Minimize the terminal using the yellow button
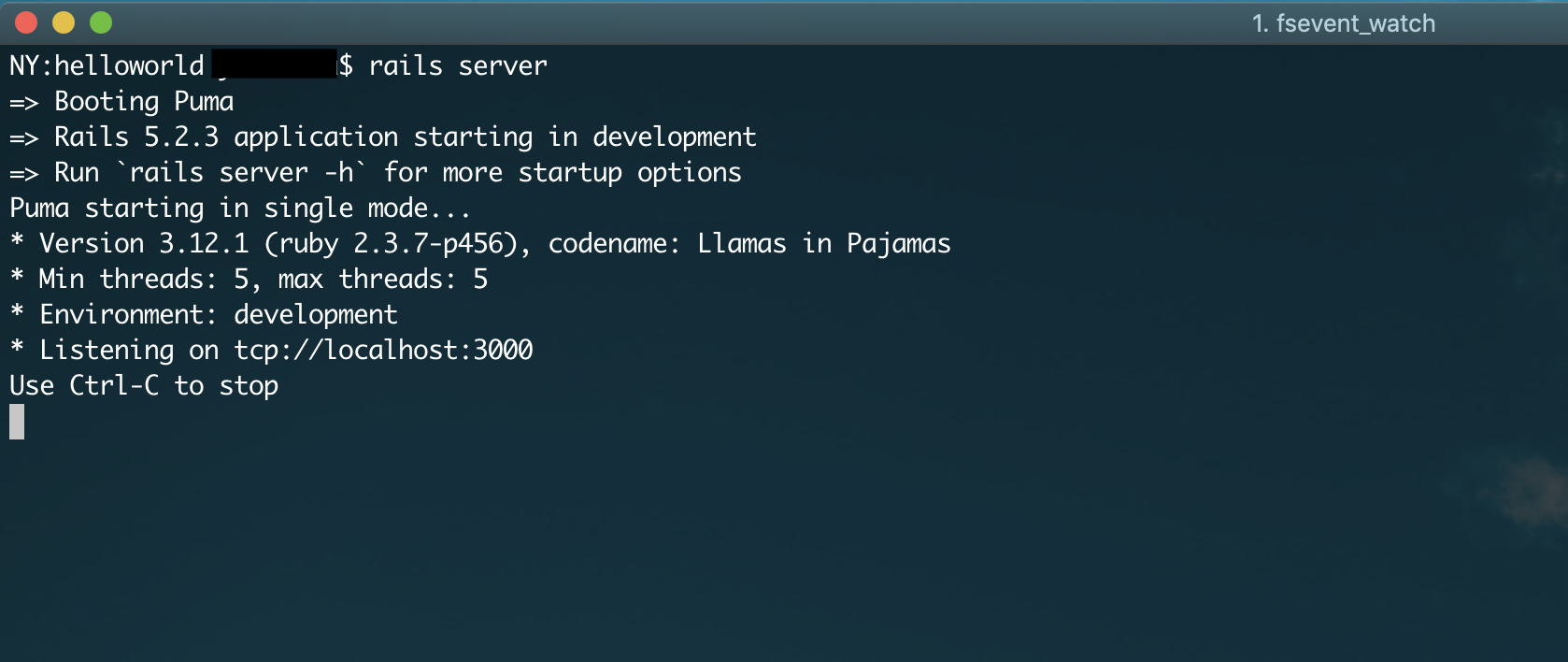This screenshot has height=662, width=1568. tap(64, 22)
